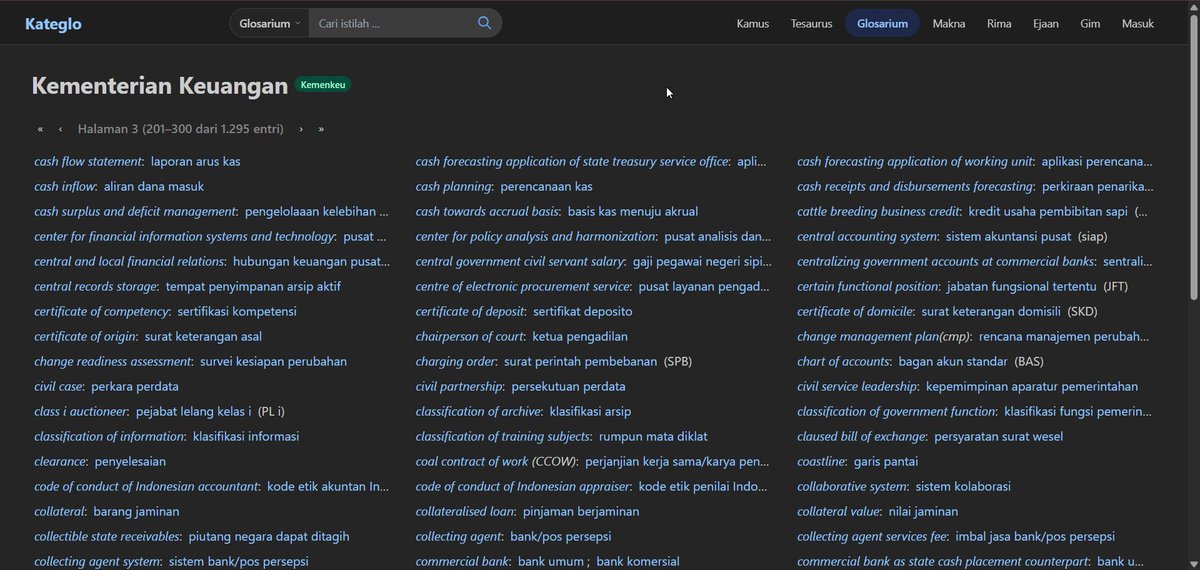Focus the 'Cari istilah' search field

[390, 23]
